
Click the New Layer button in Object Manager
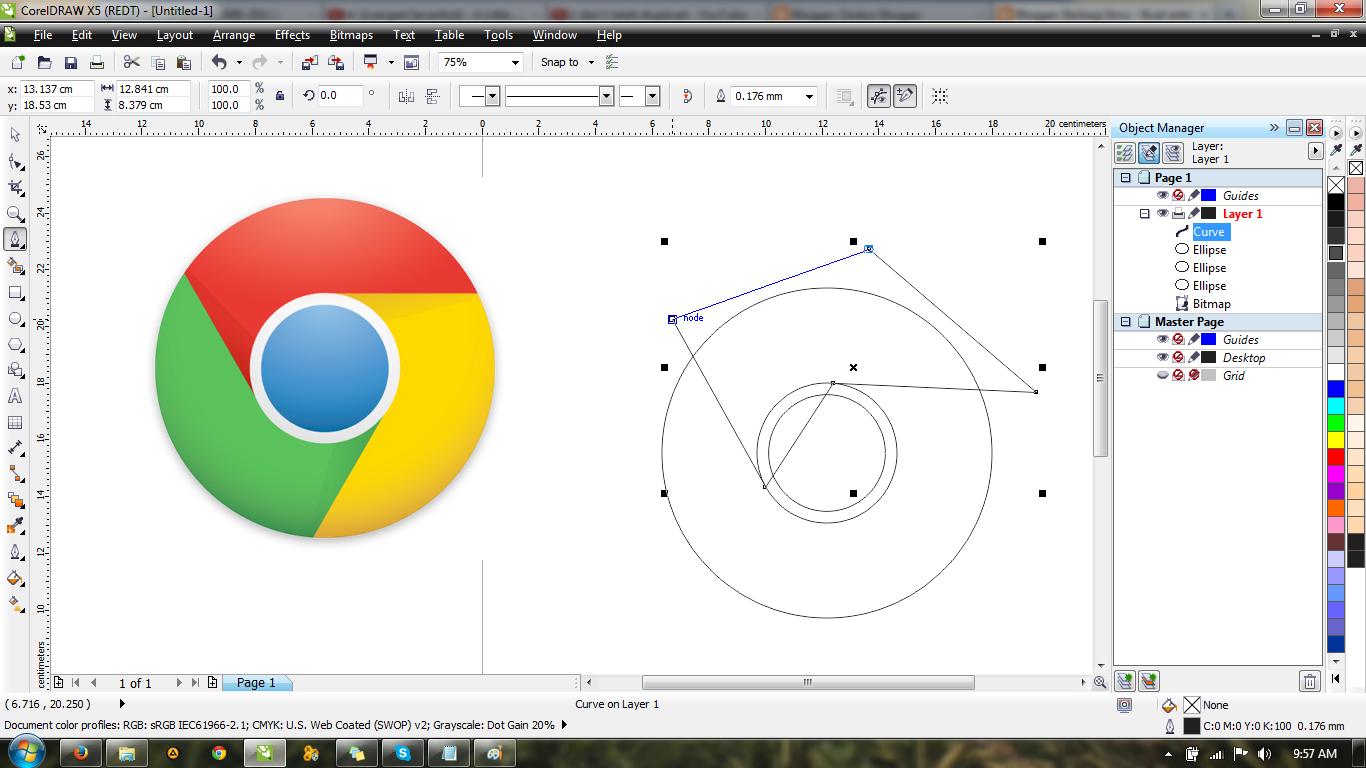click(x=1125, y=681)
